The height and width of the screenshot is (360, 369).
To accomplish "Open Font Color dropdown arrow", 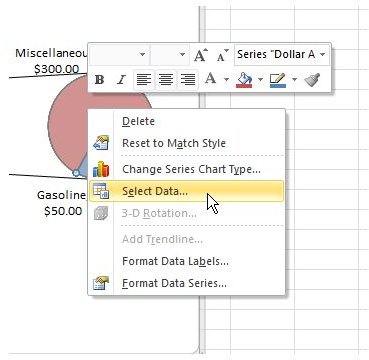I will [226, 80].
